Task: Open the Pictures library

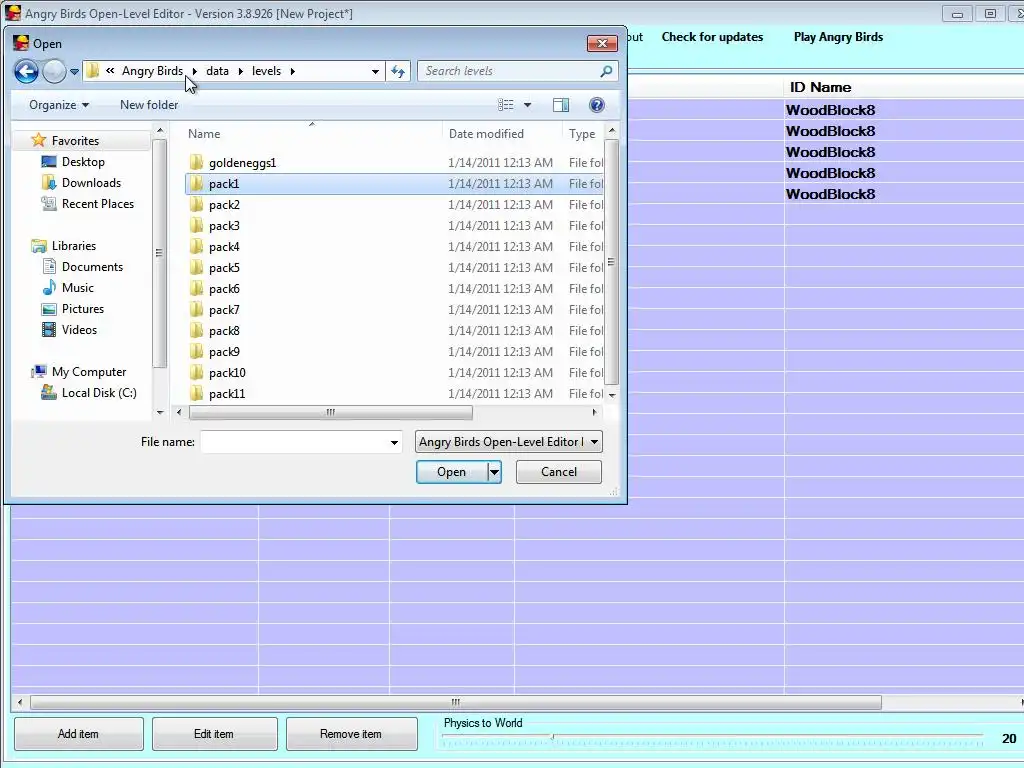Action: pos(82,309)
